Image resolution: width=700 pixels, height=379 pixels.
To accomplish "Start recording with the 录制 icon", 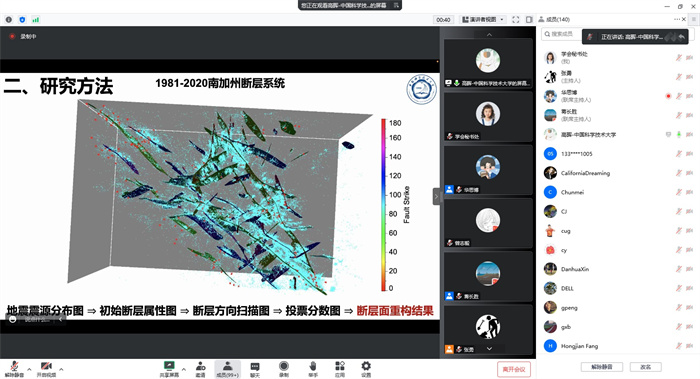I will pyautogui.click(x=284, y=369).
